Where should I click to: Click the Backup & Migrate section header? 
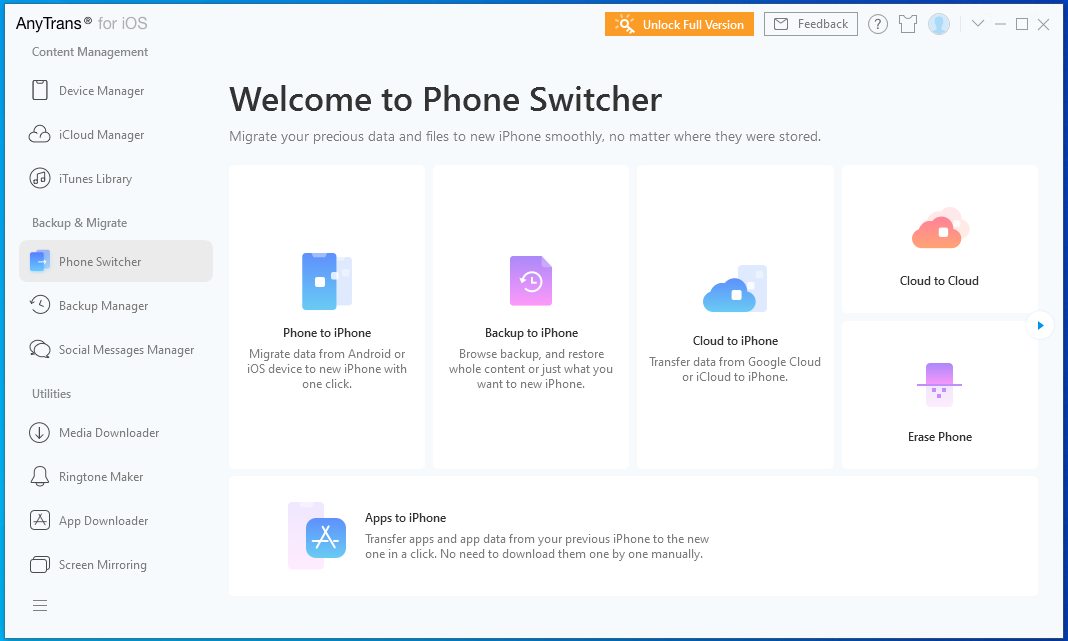[80, 223]
